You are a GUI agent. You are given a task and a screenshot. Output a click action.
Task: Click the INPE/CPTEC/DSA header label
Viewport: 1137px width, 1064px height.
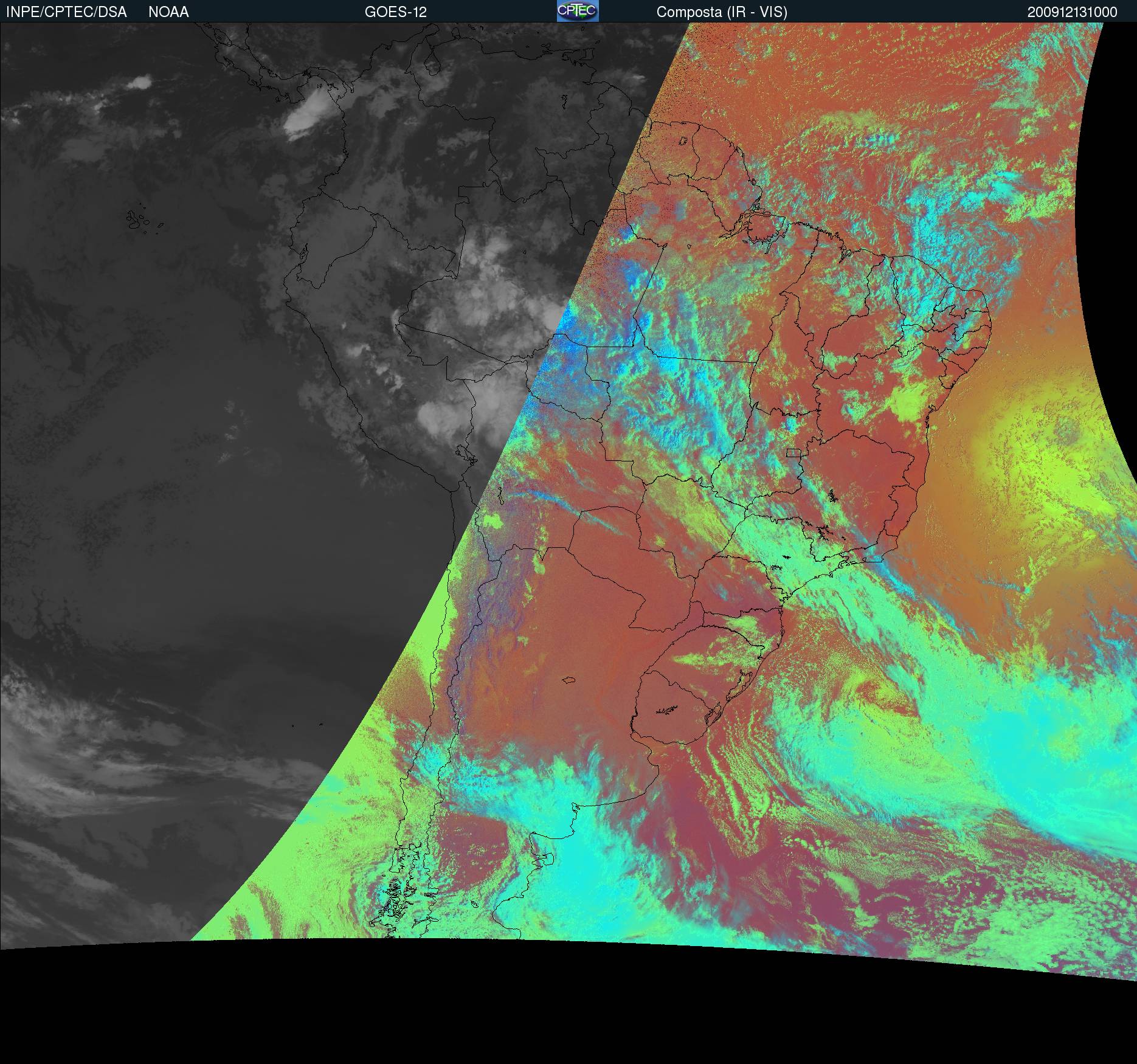pyautogui.click(x=66, y=12)
